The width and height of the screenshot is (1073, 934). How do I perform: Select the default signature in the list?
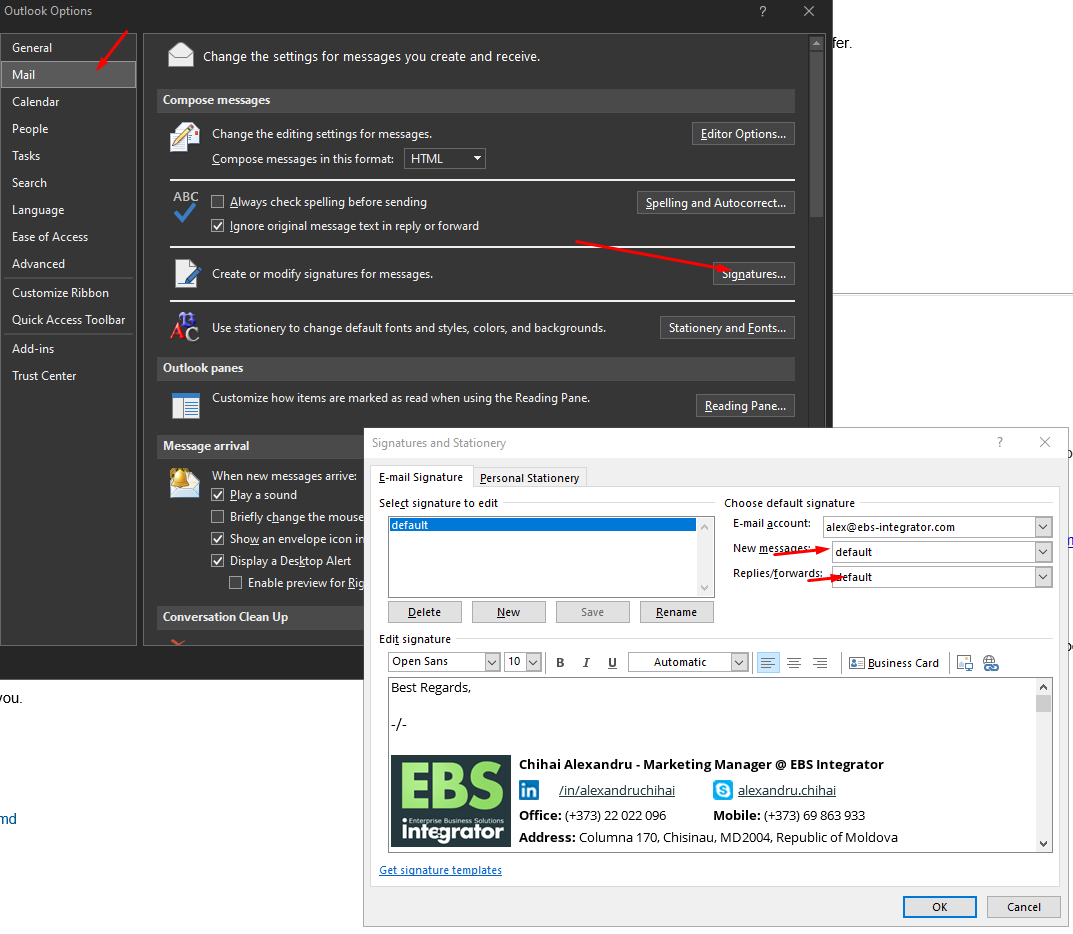click(540, 525)
